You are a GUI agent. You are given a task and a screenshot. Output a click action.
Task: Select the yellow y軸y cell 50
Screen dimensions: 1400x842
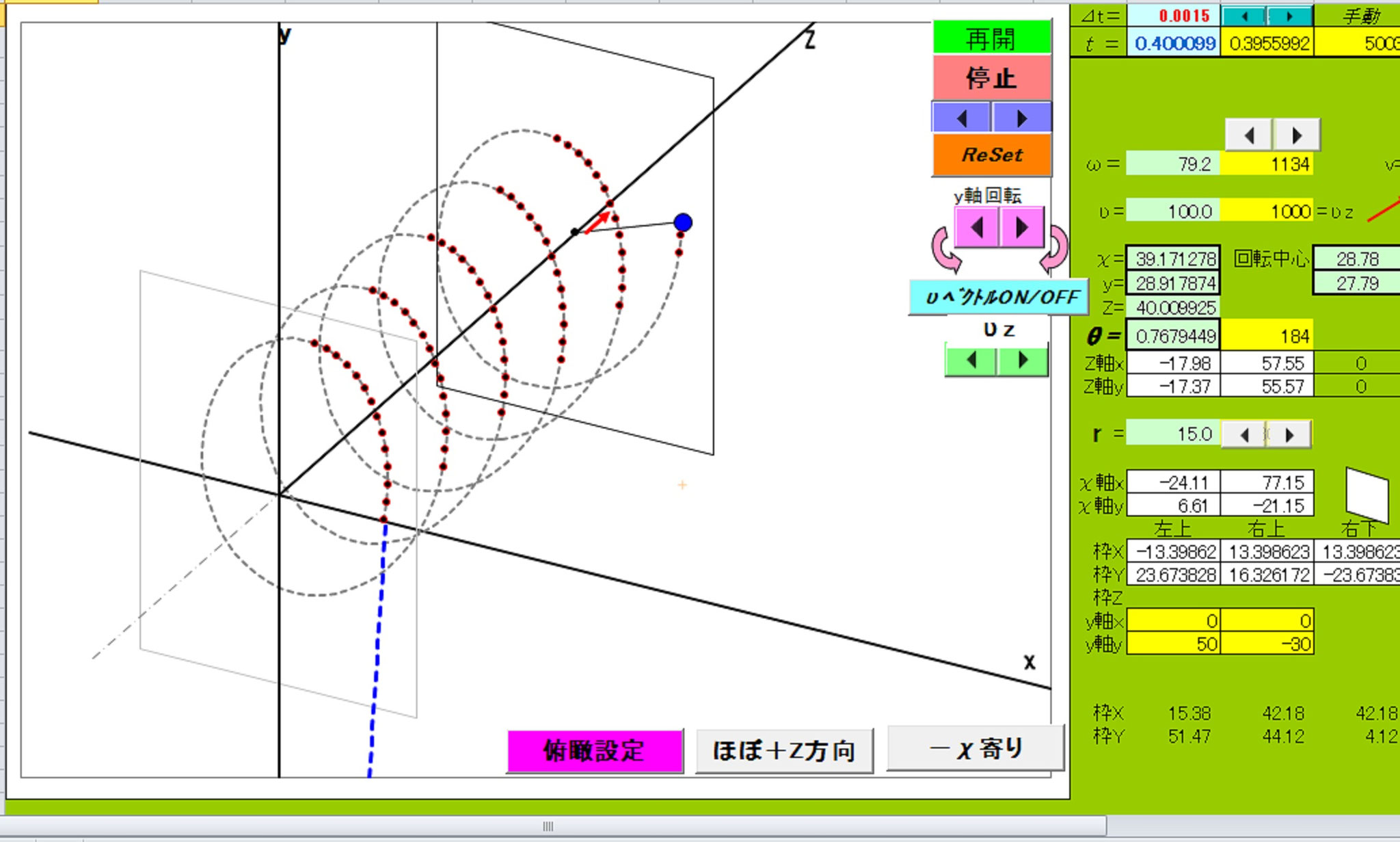1173,644
